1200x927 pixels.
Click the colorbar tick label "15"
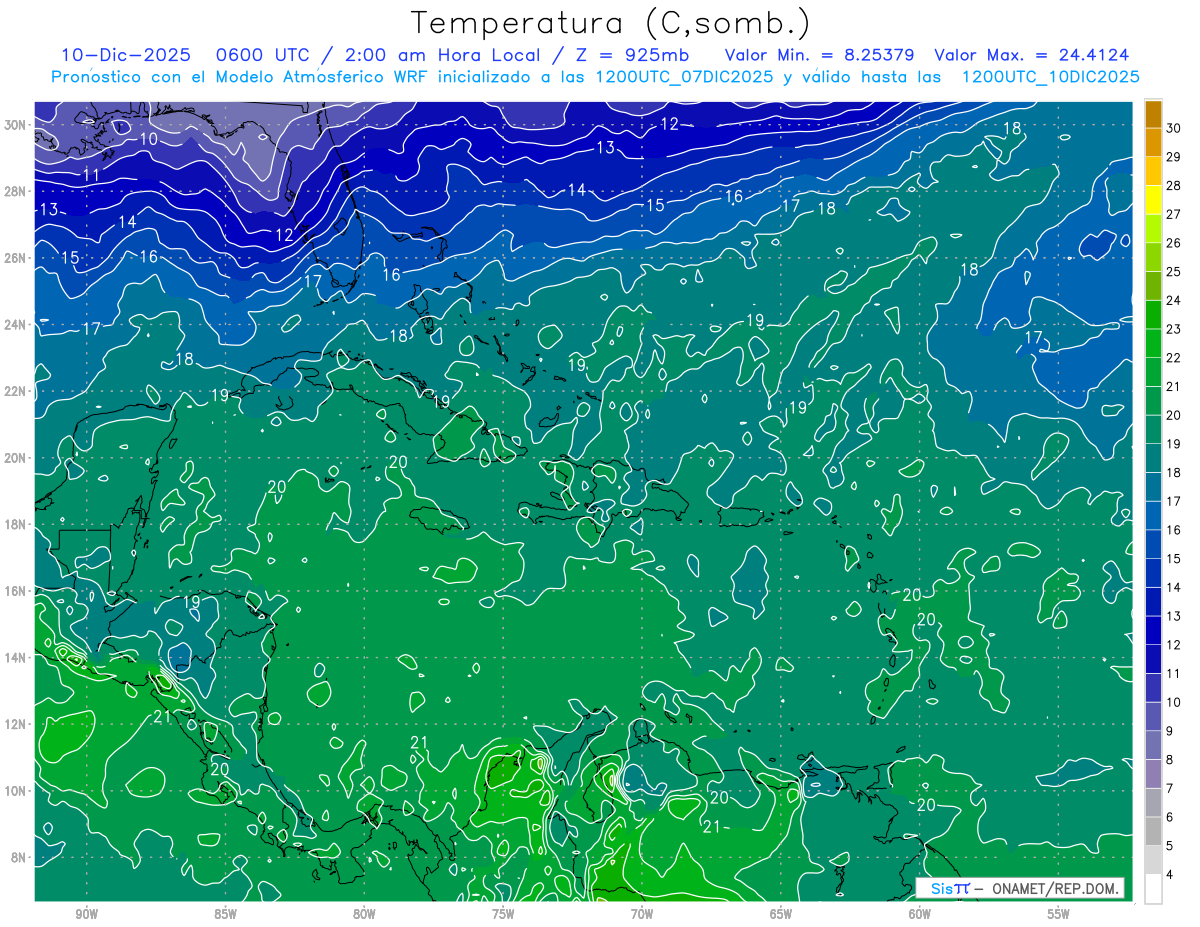pyautogui.click(x=1174, y=558)
